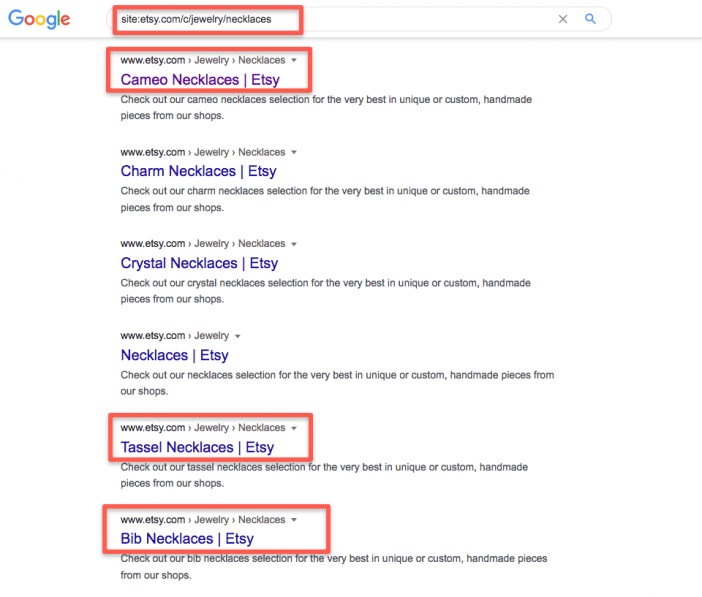Click the www.etsy.com › Jewelry breadcrumb above Necklaces | Etsy
This screenshot has height=597, width=702.
(x=175, y=335)
